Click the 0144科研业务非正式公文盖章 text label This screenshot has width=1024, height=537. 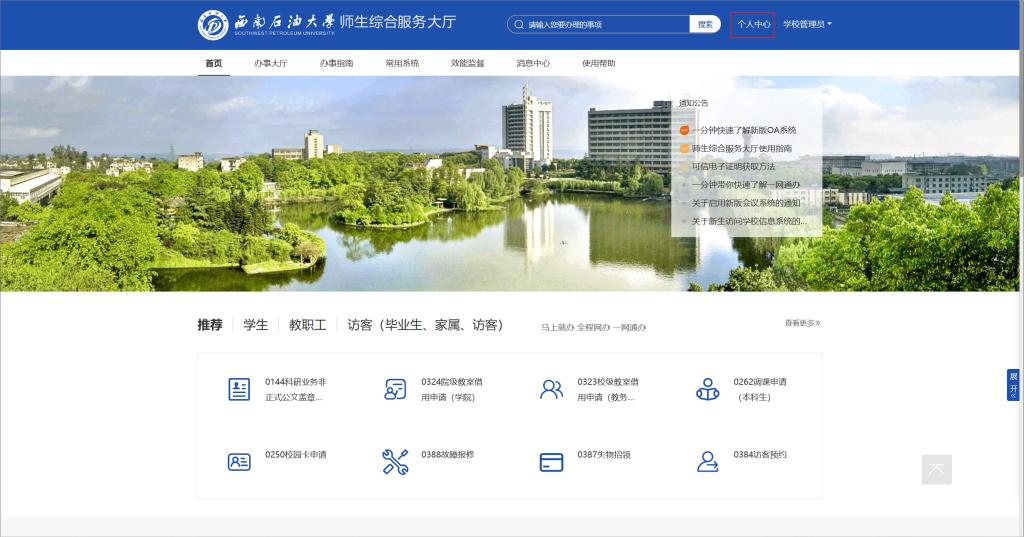pyautogui.click(x=296, y=389)
